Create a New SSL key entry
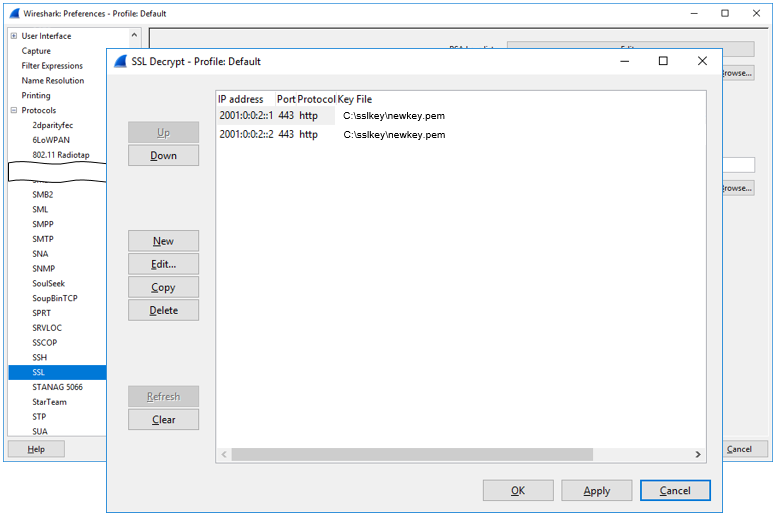This screenshot has width=777, height=517. [x=164, y=241]
